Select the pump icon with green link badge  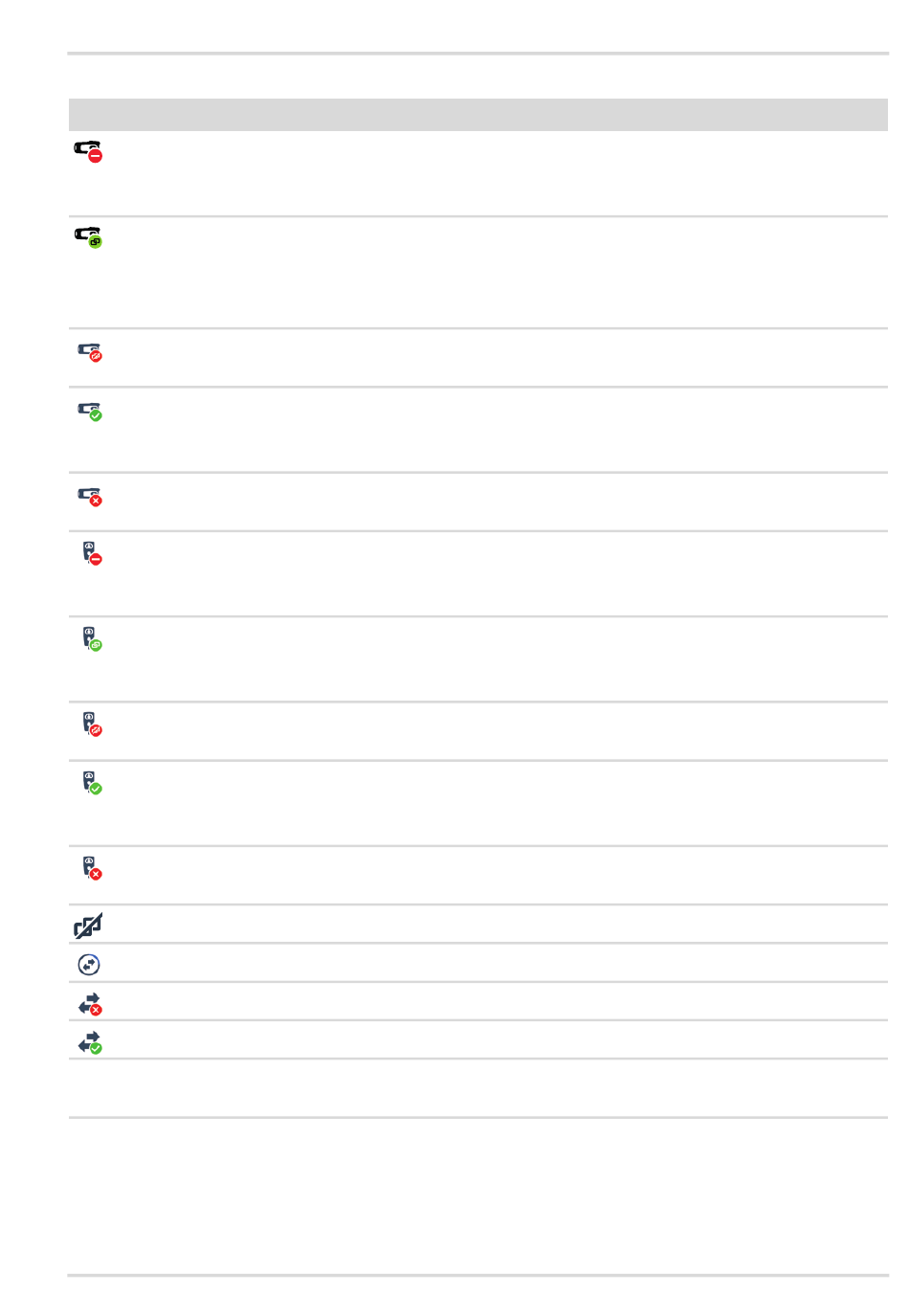[89, 237]
